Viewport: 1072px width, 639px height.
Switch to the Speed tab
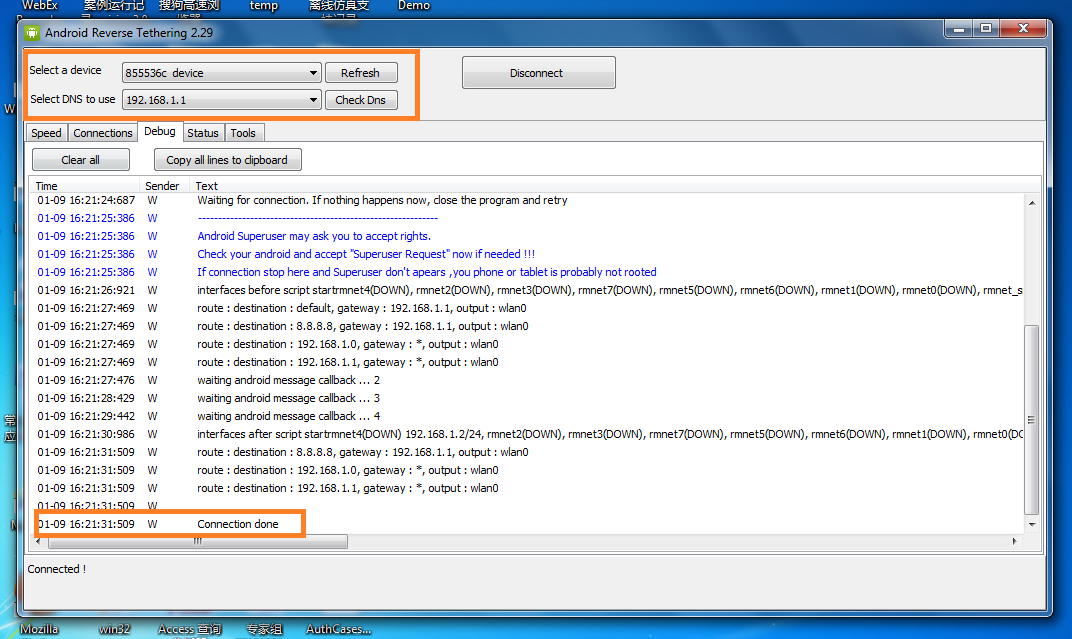pos(46,133)
